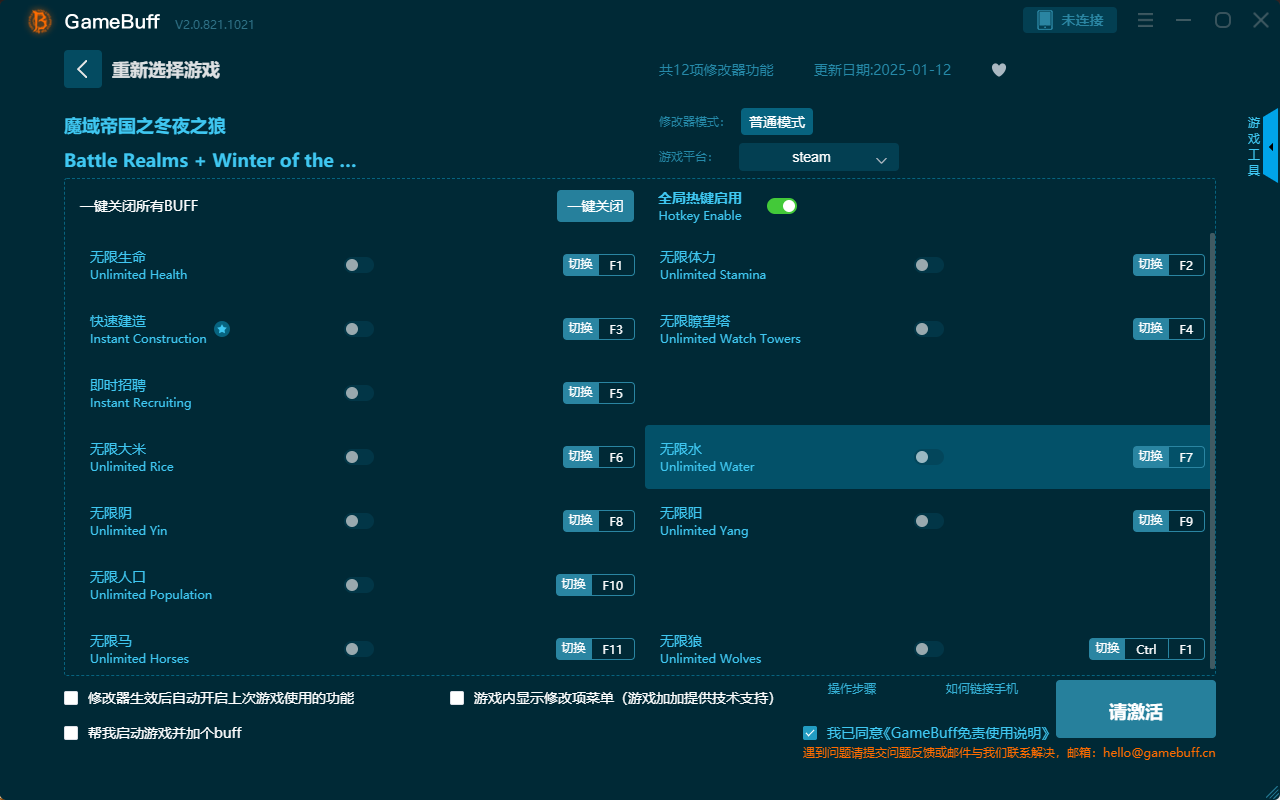The height and width of the screenshot is (800, 1280).
Task: Uncheck the GameBuff disclaimer agreement checkbox
Action: [x=810, y=733]
